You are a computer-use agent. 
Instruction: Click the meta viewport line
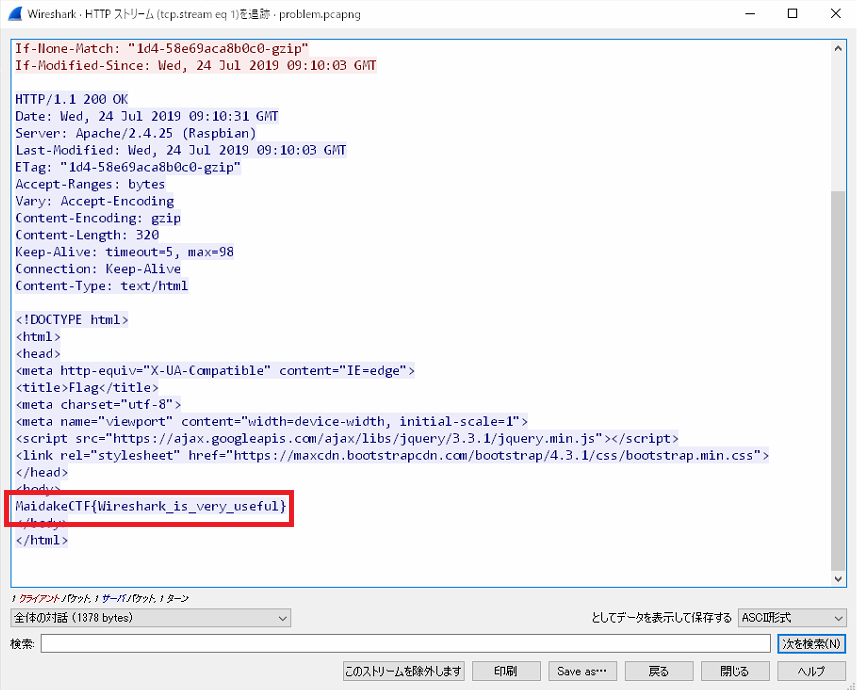272,421
